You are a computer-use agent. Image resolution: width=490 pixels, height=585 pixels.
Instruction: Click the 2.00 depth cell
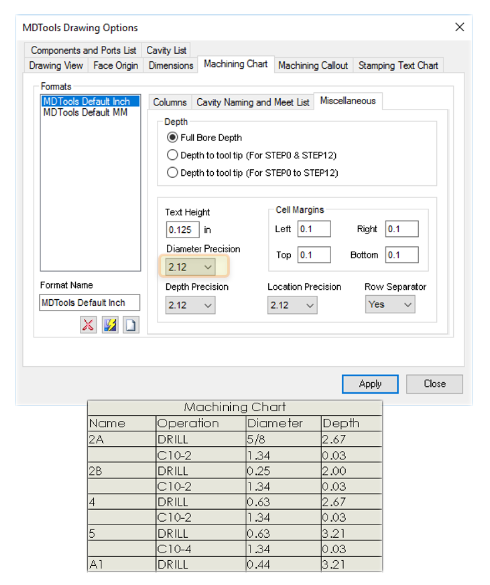[x=352, y=471]
